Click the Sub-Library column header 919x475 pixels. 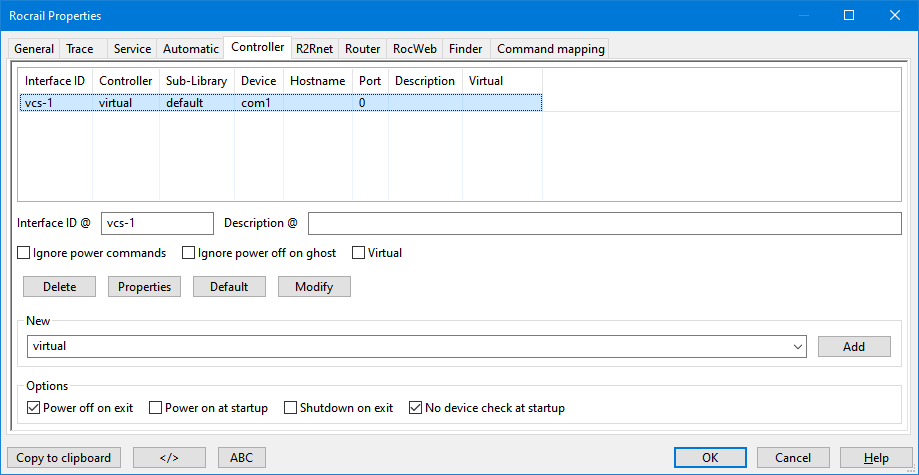[196, 80]
